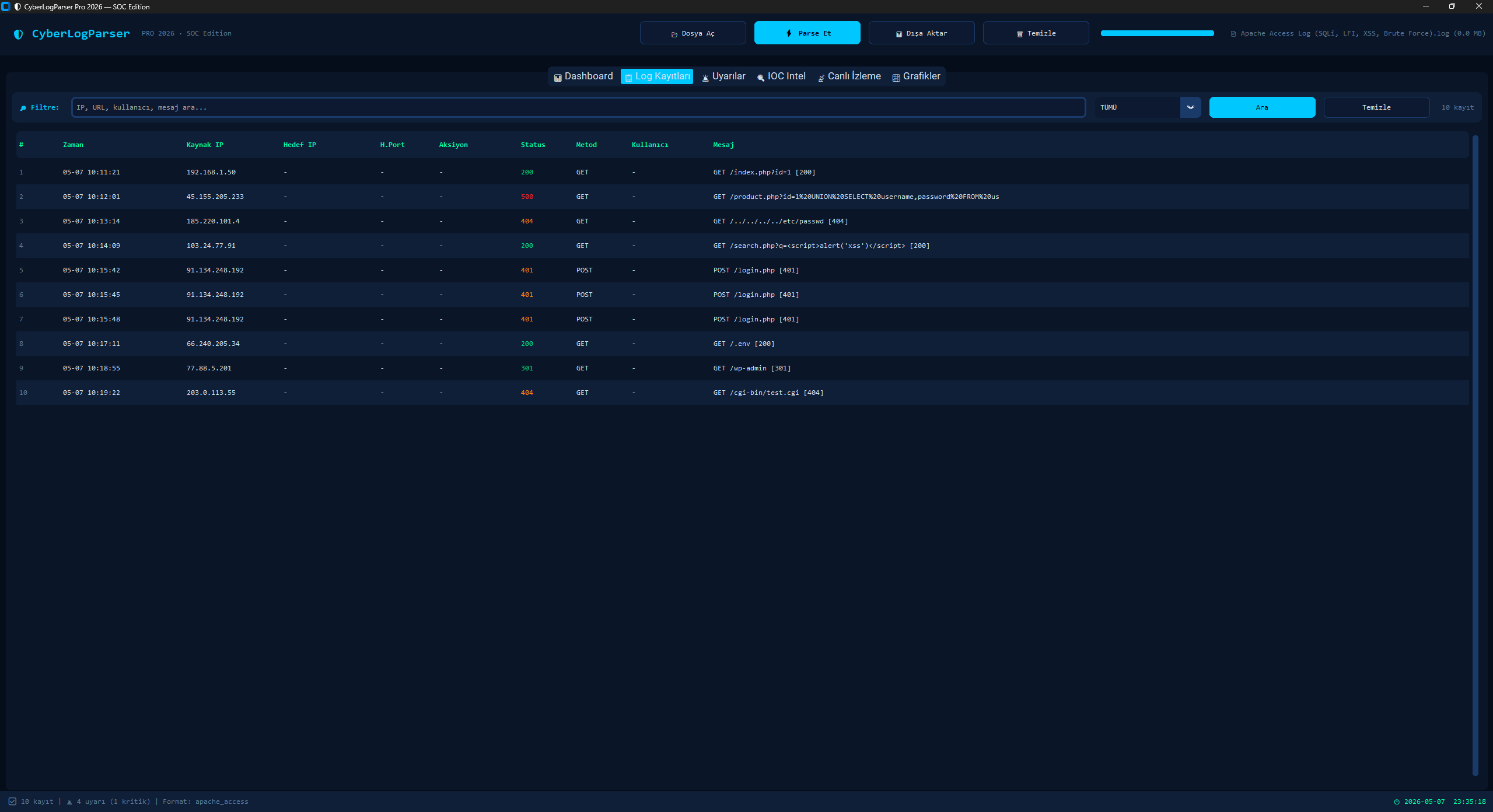Click the Dosya Aç button
Screen dimensions: 1493x812
(693, 33)
